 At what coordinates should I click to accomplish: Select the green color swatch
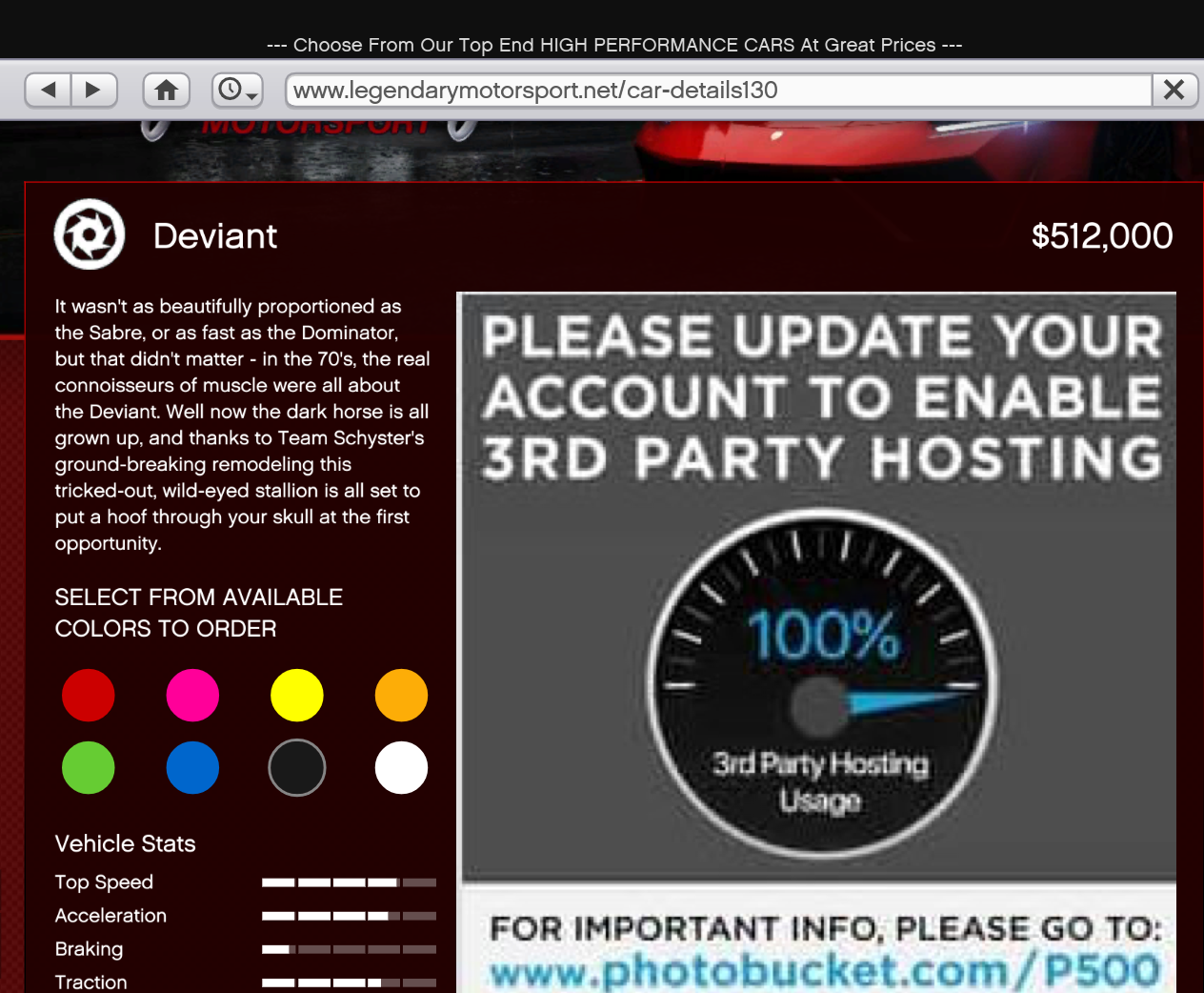pyautogui.click(x=89, y=768)
